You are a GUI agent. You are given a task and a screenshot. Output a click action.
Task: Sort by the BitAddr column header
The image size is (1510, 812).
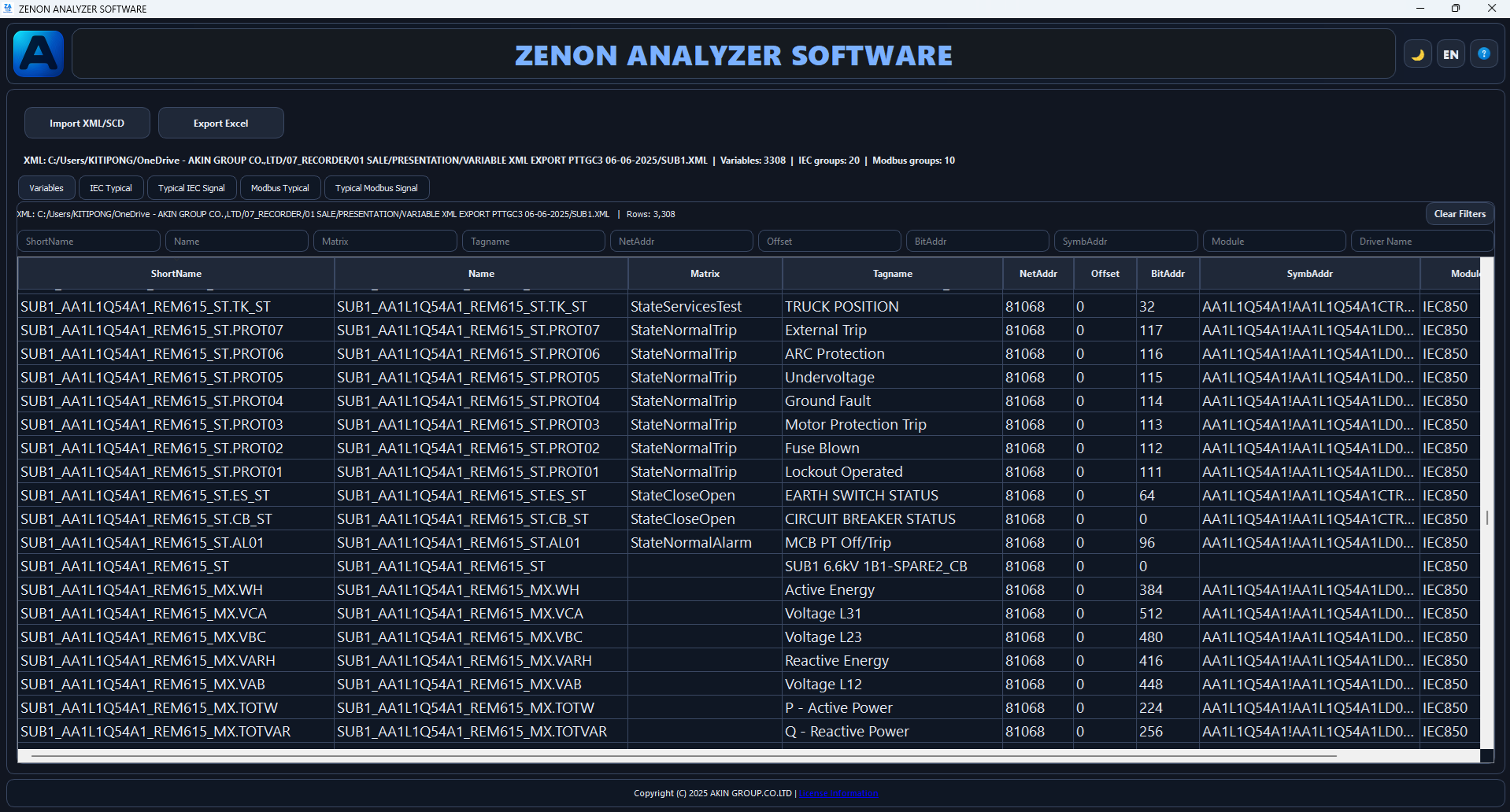pos(1168,274)
